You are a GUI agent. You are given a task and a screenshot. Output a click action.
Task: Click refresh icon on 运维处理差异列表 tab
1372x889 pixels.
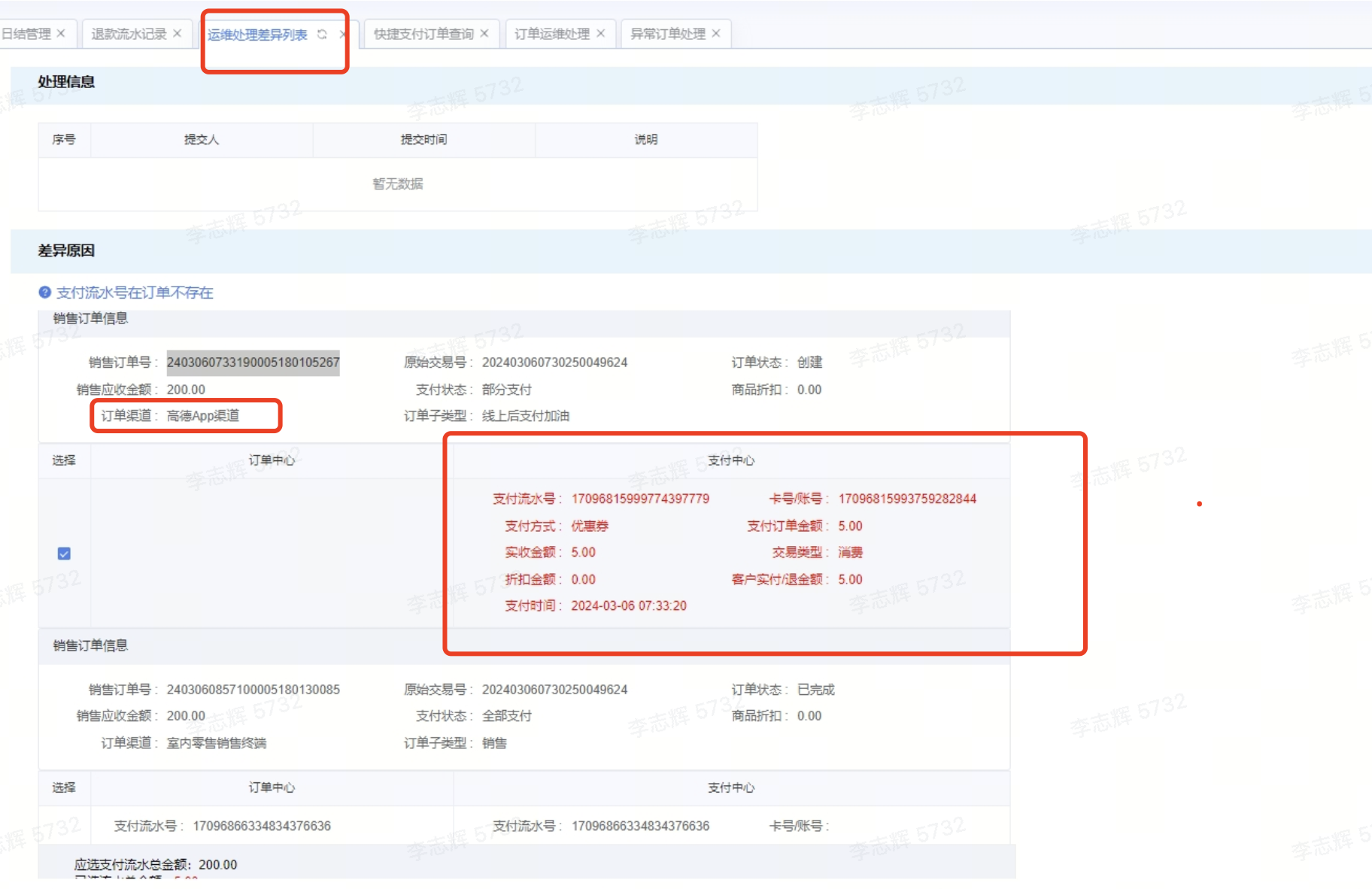[322, 35]
